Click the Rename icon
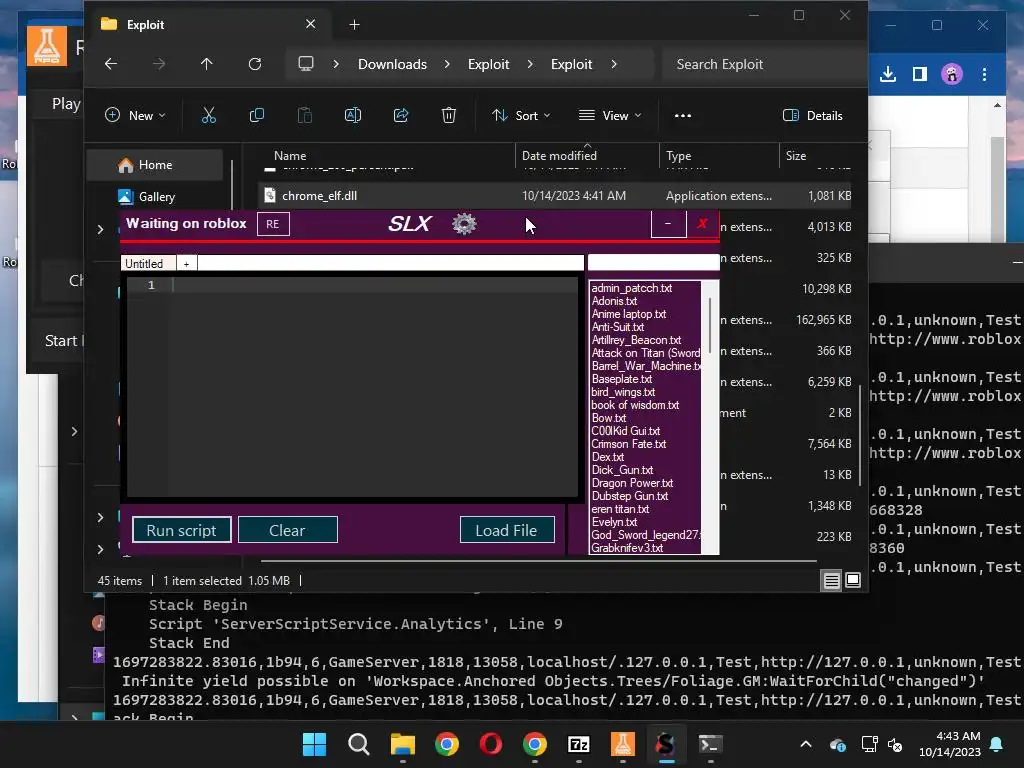This screenshot has height=768, width=1024. point(353,116)
